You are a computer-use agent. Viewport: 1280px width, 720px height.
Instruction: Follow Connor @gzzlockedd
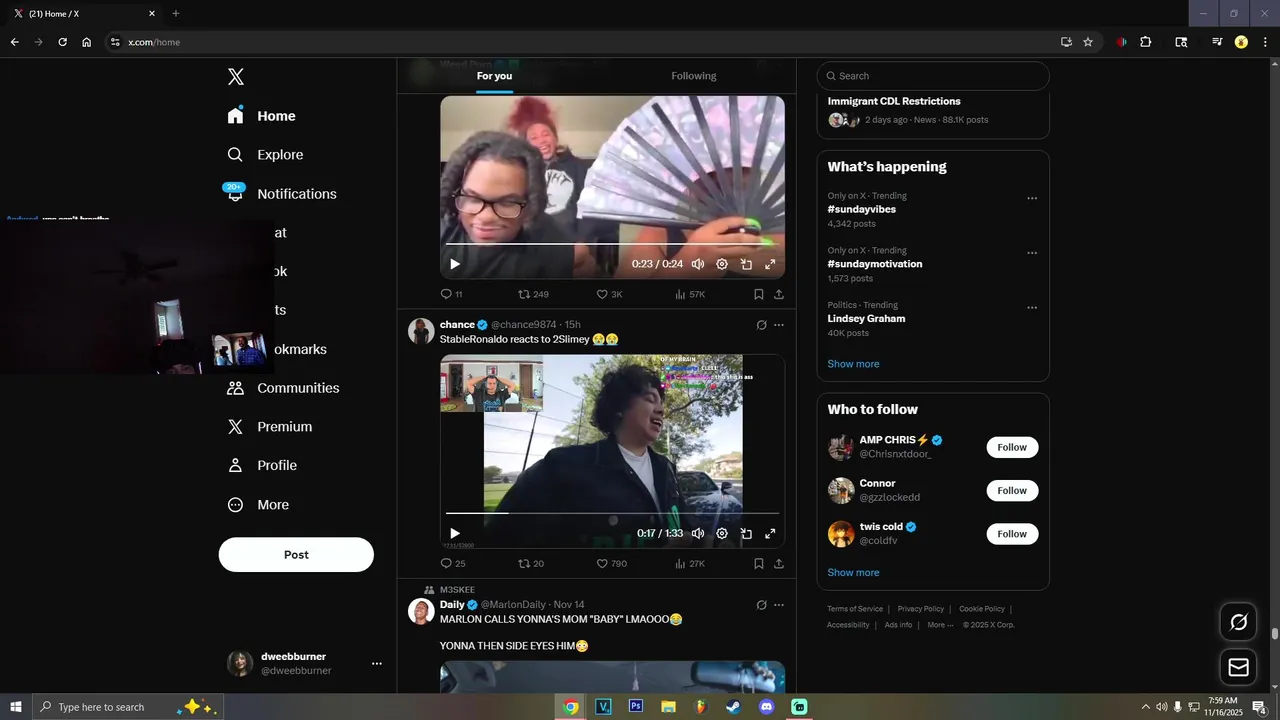pyautogui.click(x=1012, y=491)
